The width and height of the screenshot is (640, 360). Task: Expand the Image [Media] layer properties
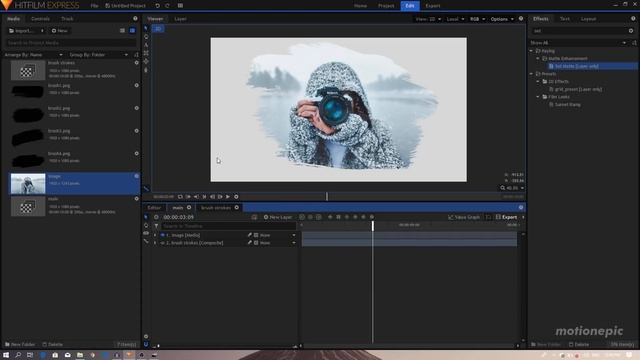tap(155, 235)
